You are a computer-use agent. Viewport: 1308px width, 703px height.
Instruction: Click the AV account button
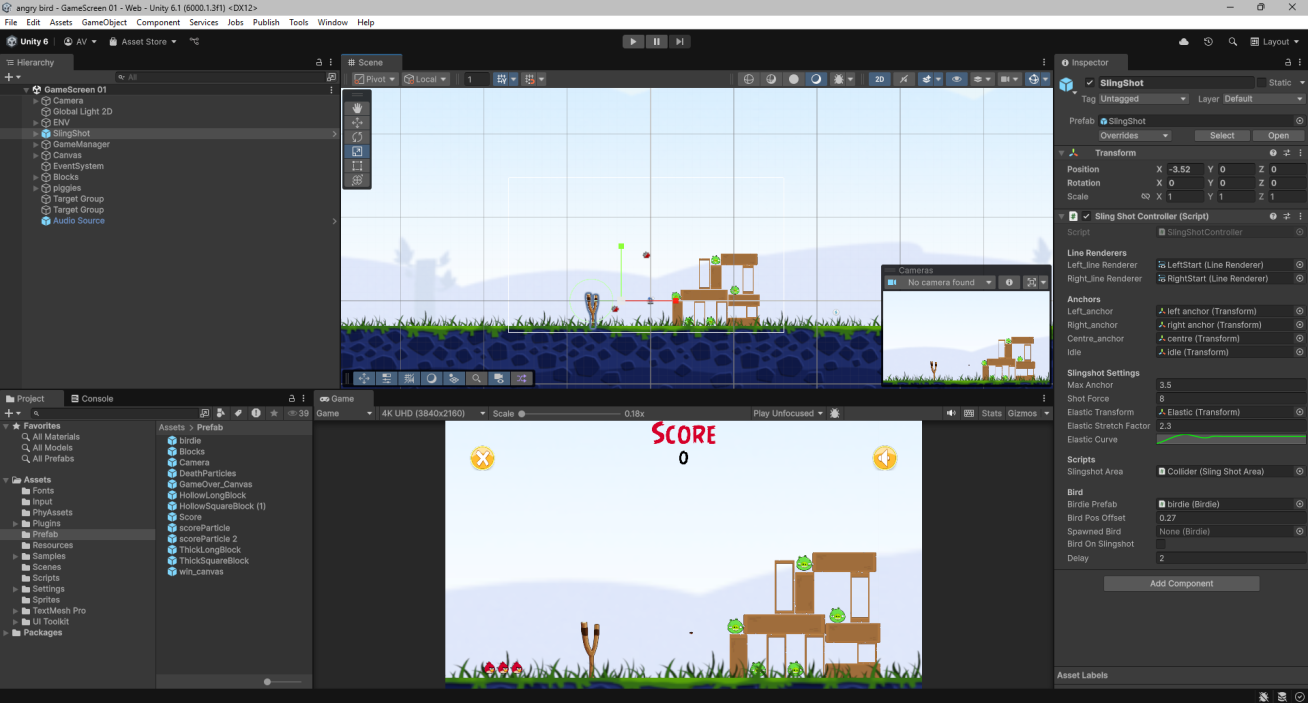point(80,42)
